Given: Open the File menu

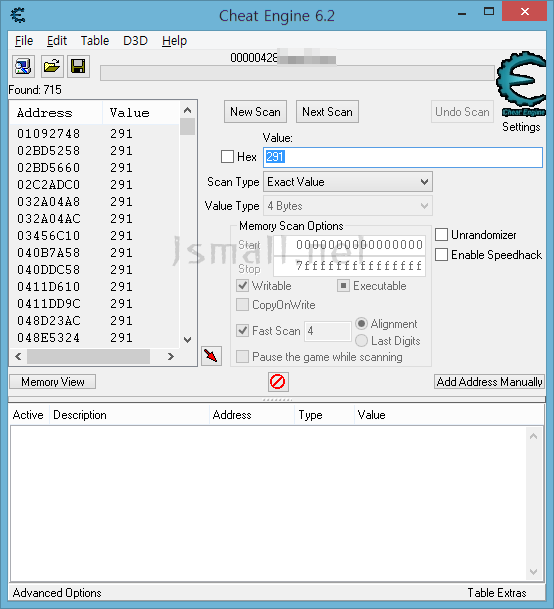Looking at the screenshot, I should point(24,40).
